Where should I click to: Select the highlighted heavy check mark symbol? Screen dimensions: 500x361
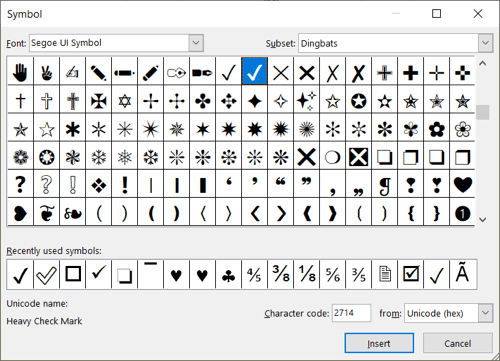[254, 71]
